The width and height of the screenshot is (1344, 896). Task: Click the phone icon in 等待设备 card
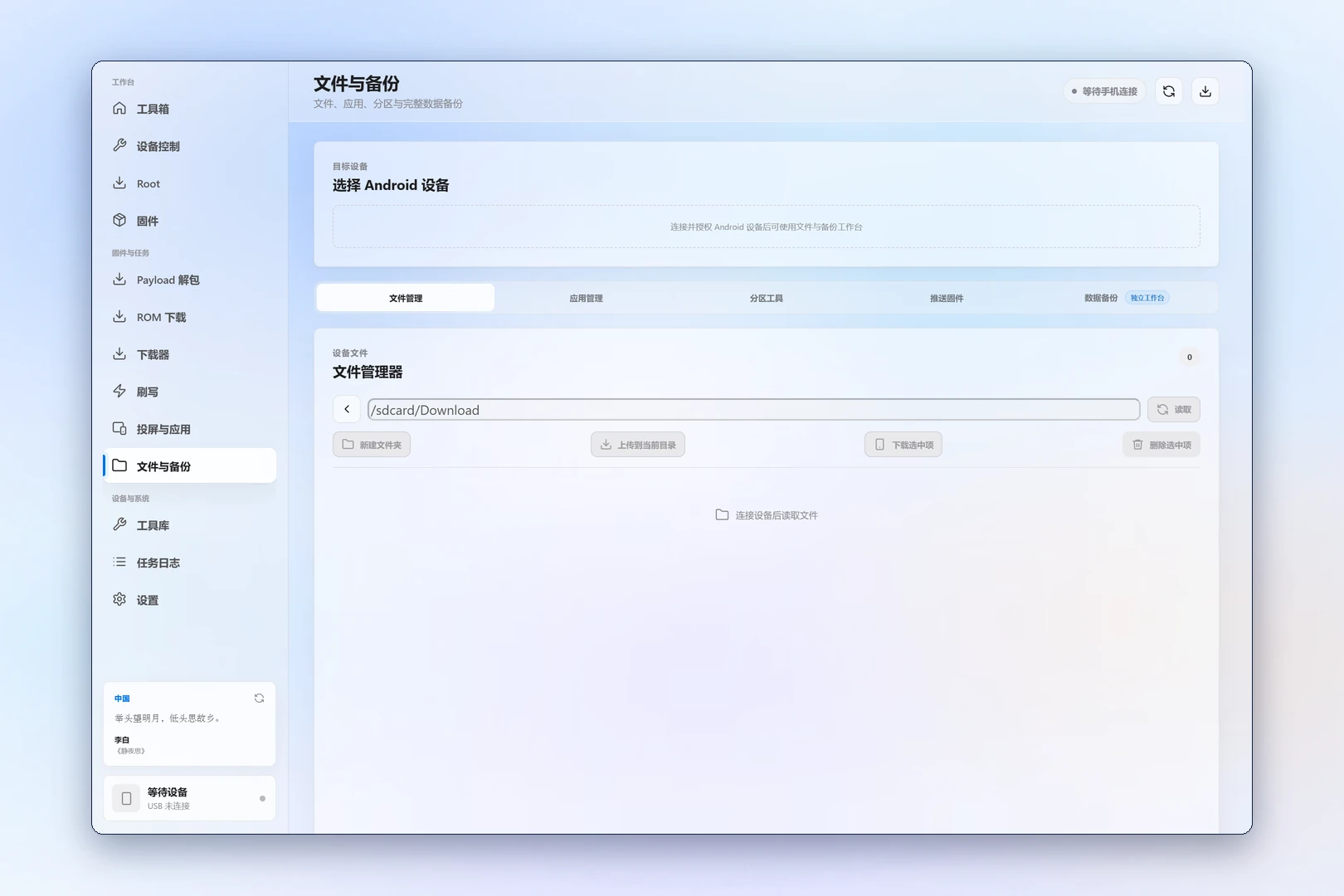coord(126,798)
